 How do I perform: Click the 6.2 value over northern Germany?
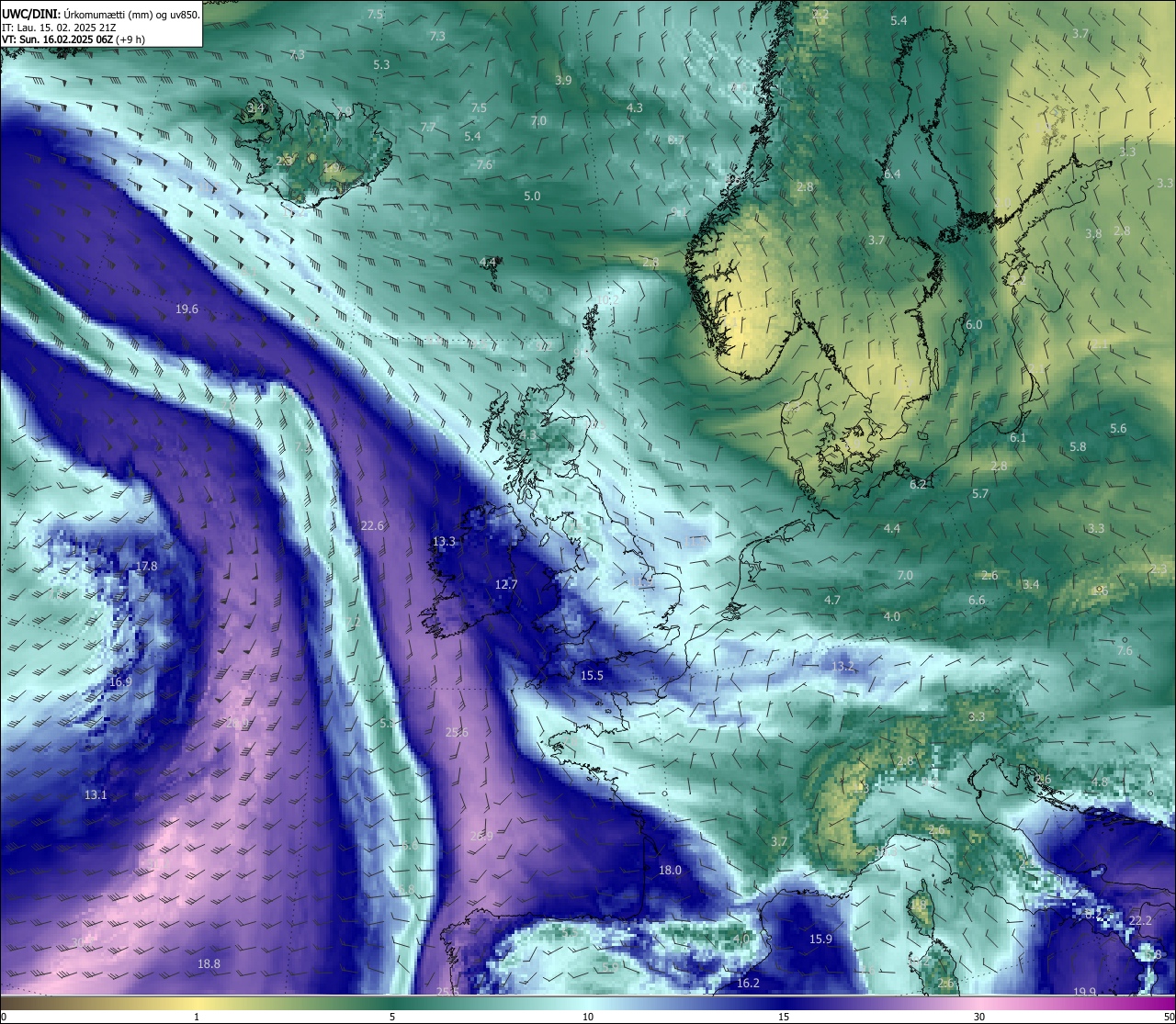918,484
